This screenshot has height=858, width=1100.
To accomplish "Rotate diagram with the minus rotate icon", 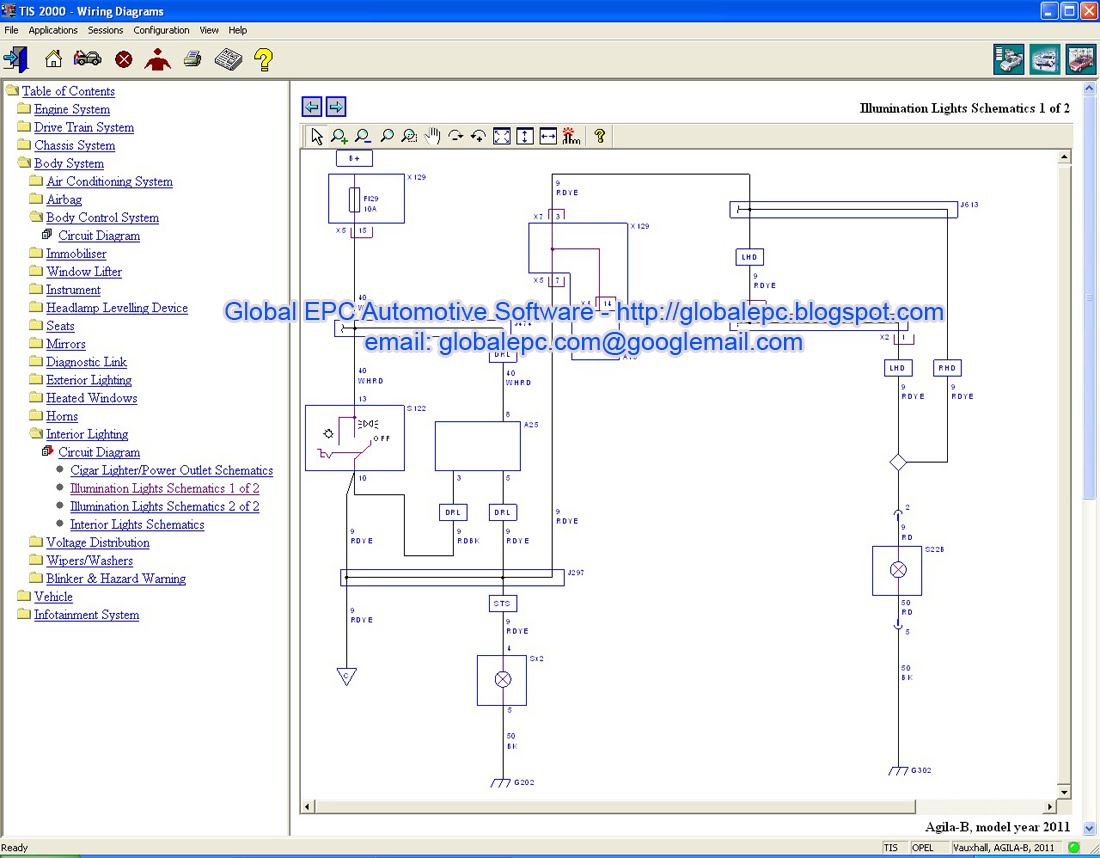I will 456,136.
